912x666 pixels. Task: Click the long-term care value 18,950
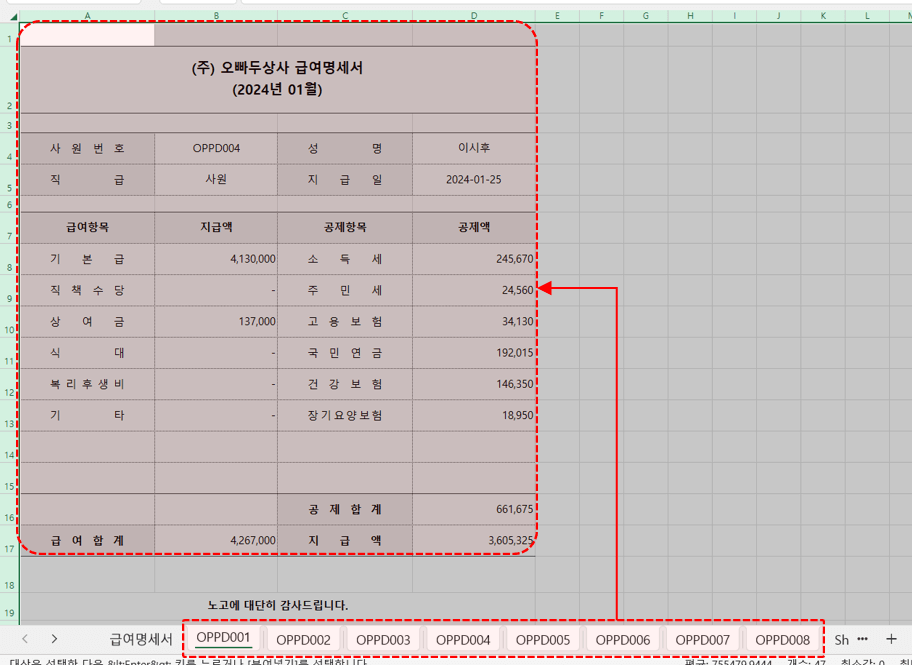[474, 415]
